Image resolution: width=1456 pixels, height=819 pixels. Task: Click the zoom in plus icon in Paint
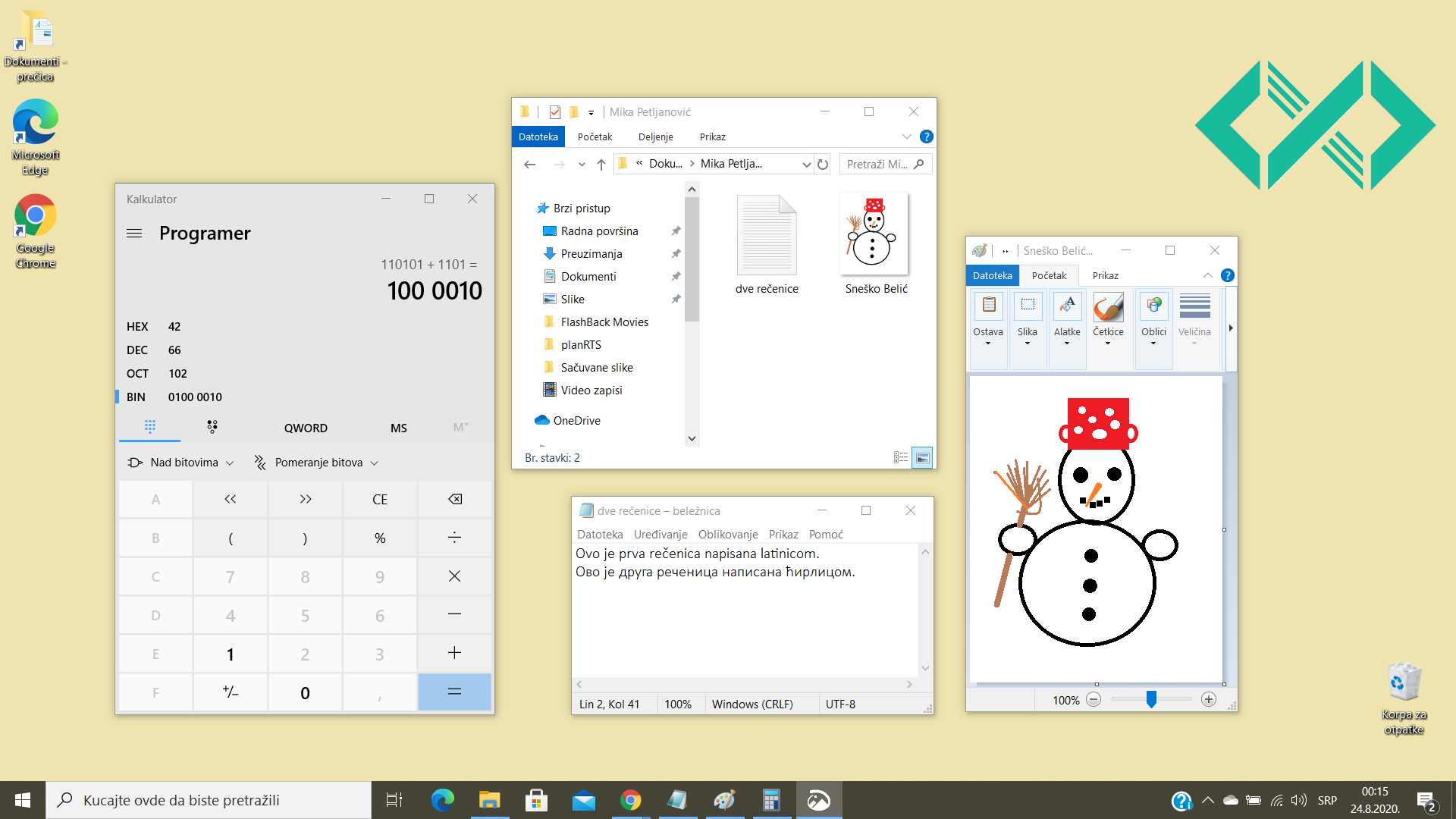(x=1209, y=700)
